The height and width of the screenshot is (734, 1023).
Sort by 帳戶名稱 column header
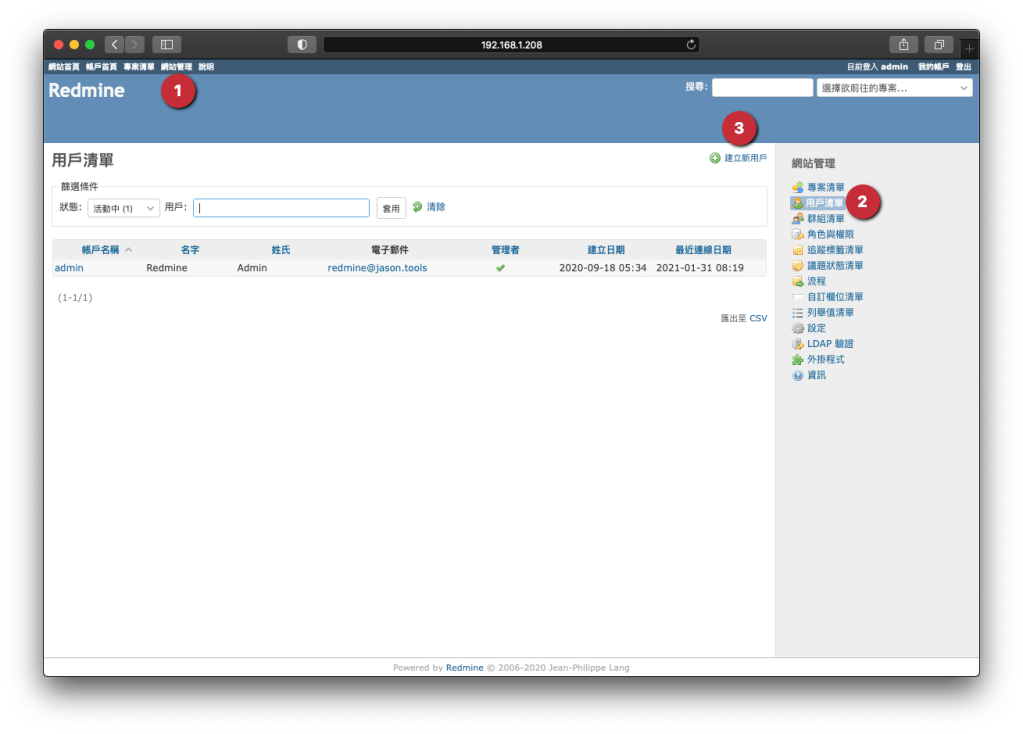(100, 250)
